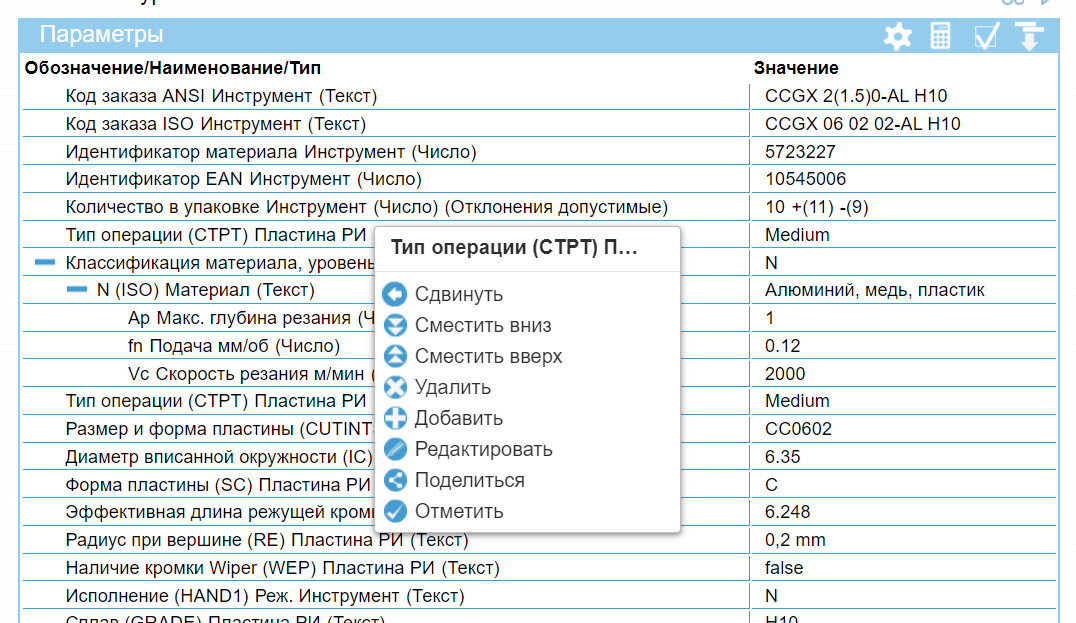Click the Сдвинуть left-arrow icon

[396, 294]
